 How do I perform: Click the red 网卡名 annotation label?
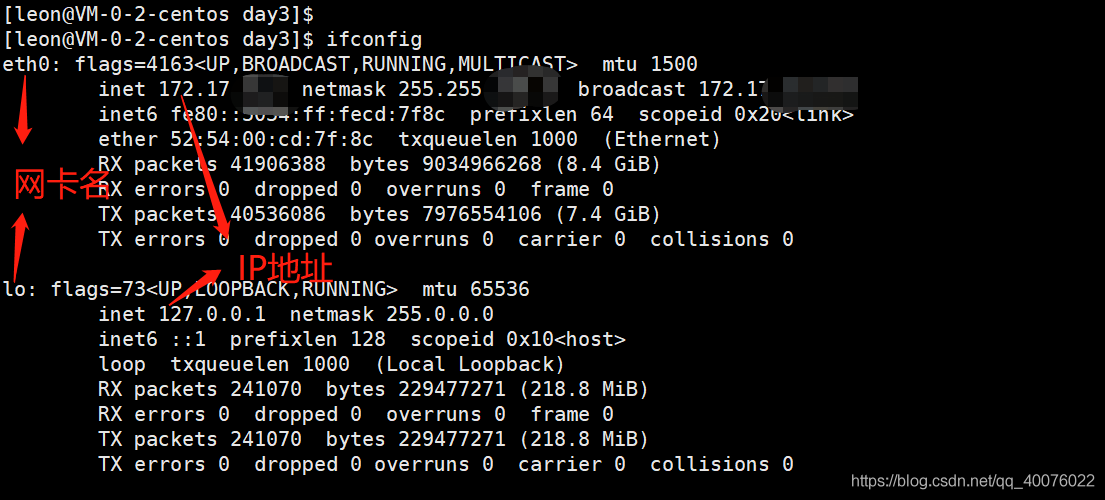(62, 186)
